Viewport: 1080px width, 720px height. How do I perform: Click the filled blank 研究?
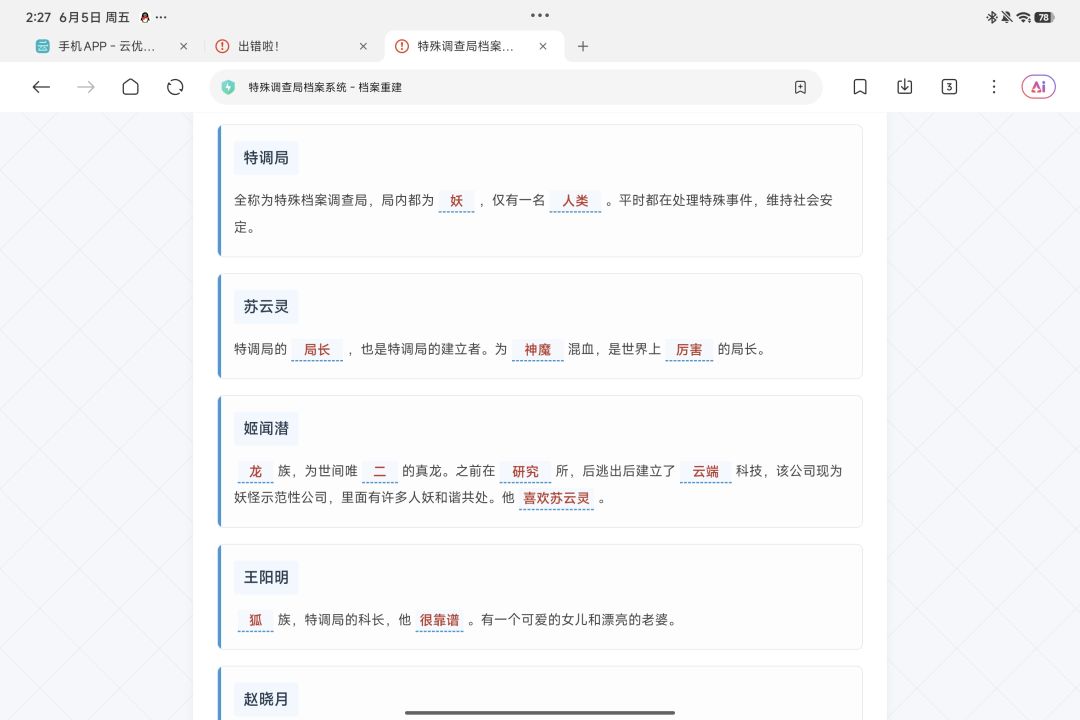(526, 471)
